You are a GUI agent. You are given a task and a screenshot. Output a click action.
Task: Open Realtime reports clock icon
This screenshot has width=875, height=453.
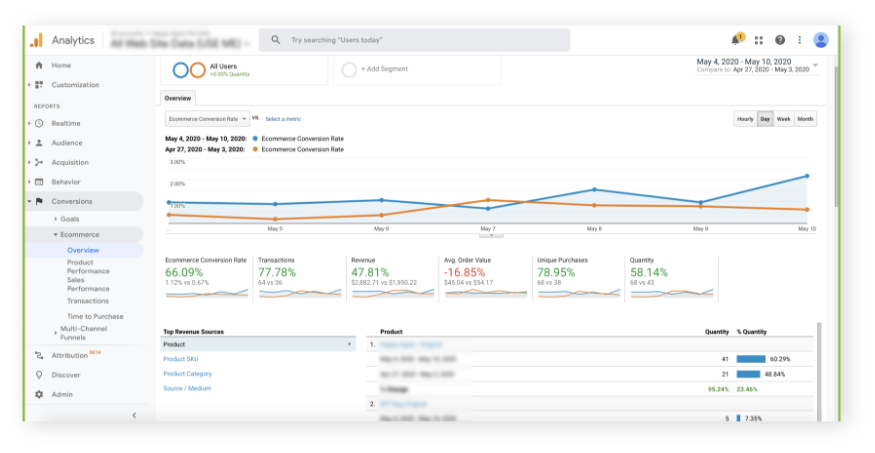click(x=39, y=123)
